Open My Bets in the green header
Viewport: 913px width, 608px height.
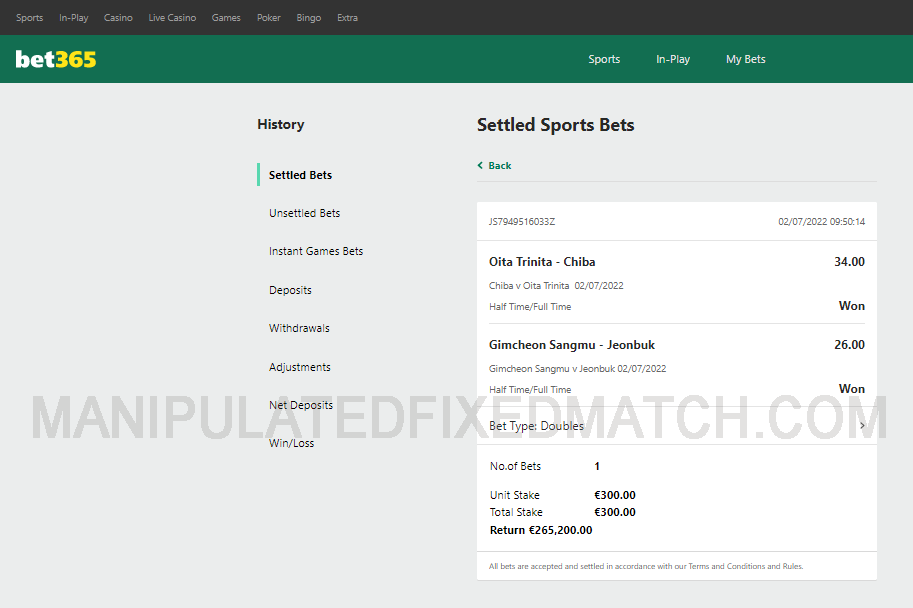[746, 59]
